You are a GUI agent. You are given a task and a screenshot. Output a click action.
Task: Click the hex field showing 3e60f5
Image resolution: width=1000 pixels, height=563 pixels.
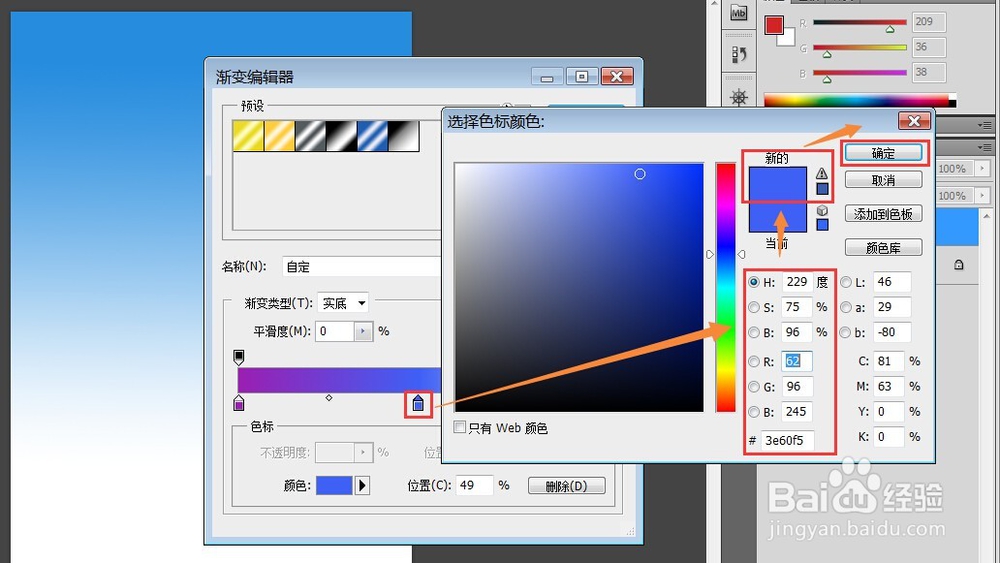point(787,440)
